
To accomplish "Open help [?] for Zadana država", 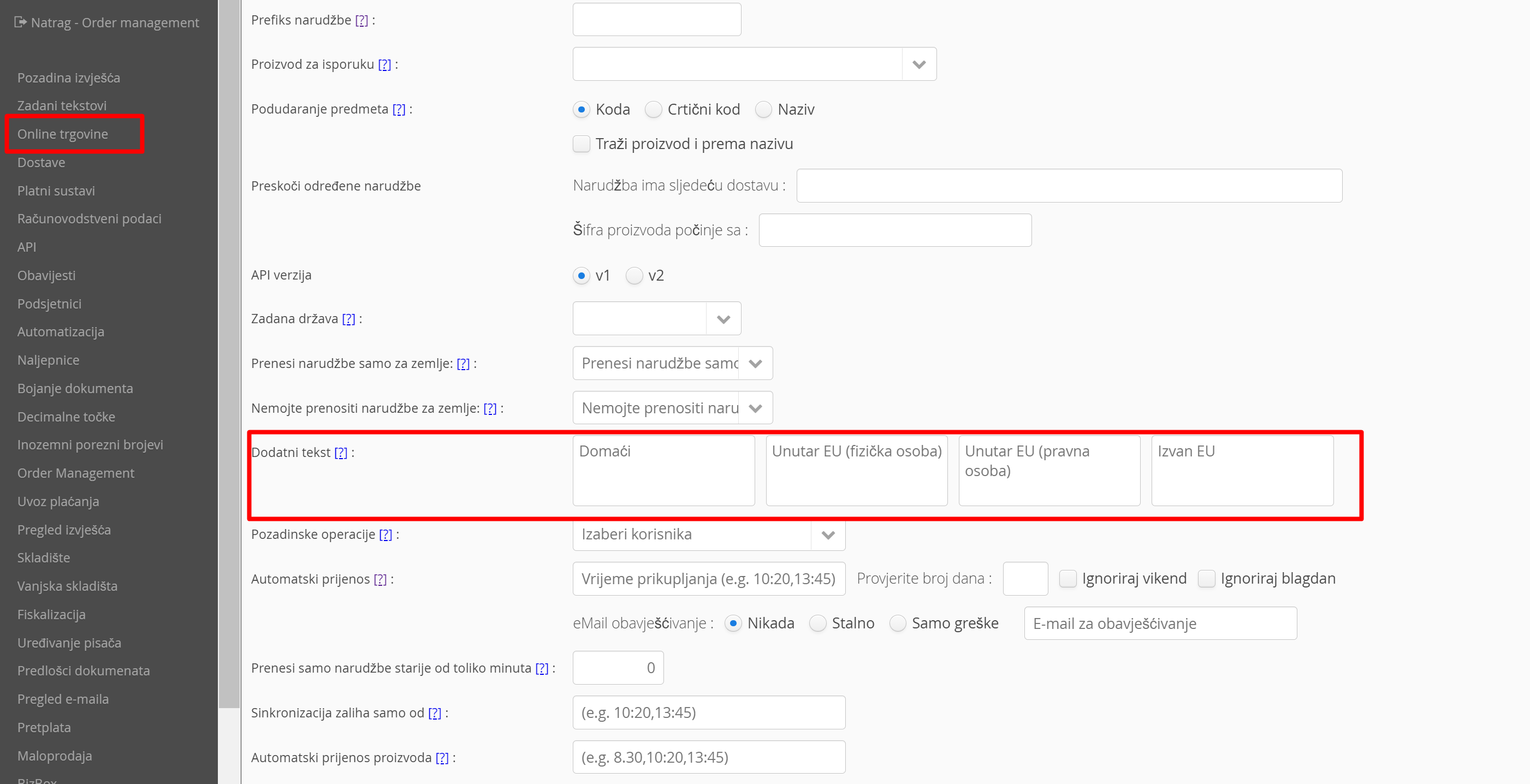I will [348, 319].
